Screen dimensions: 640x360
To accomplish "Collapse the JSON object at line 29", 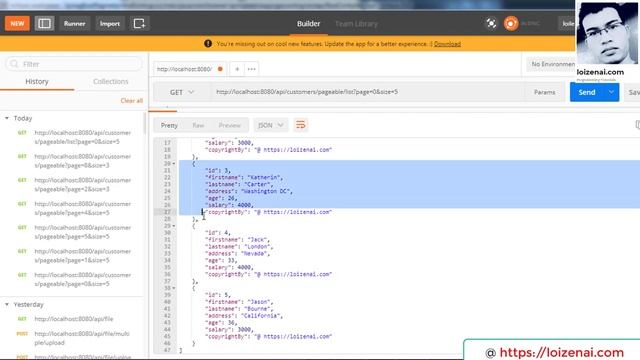I will pyautogui.click(x=174, y=226).
